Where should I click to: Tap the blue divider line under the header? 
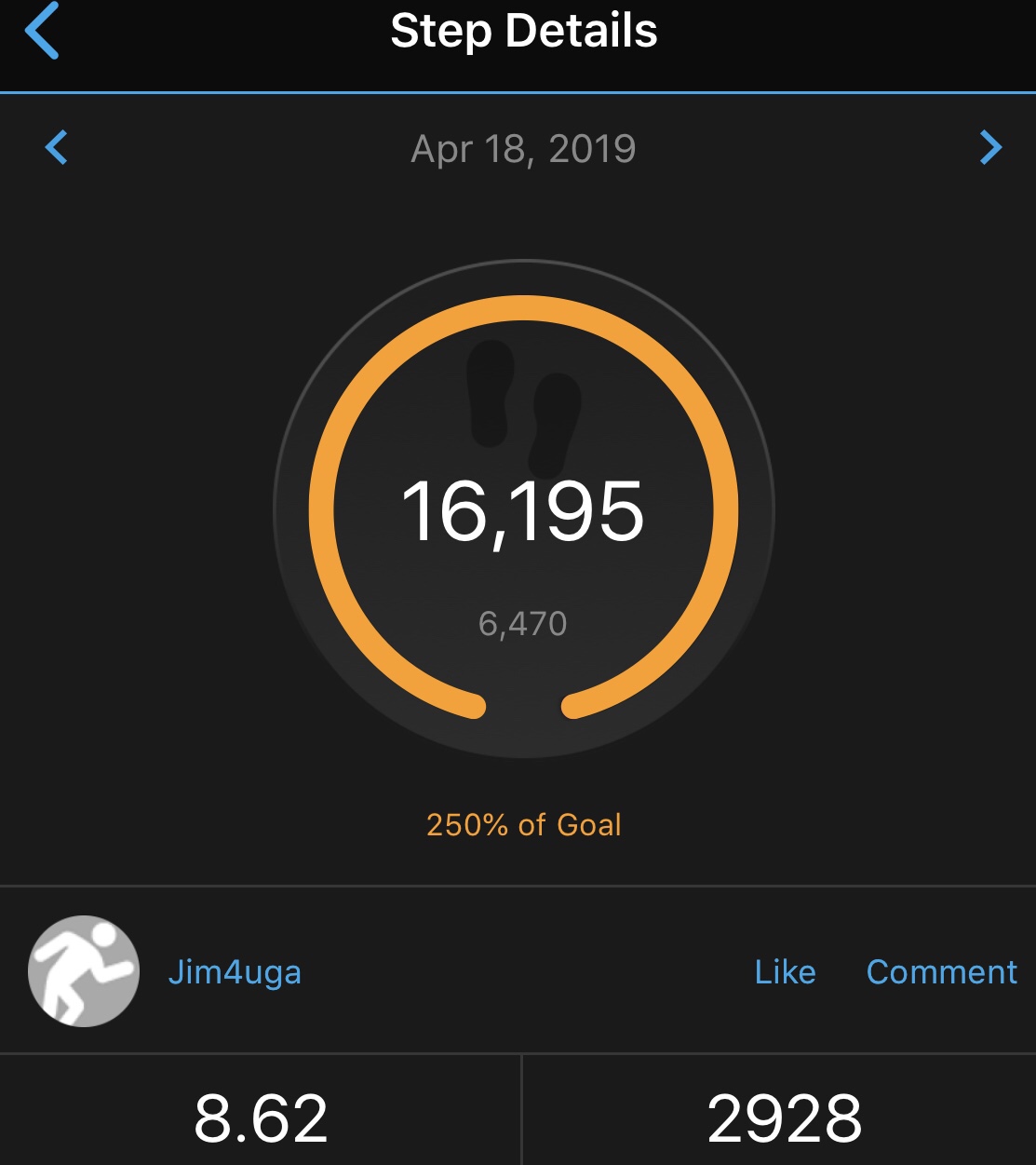[x=518, y=92]
